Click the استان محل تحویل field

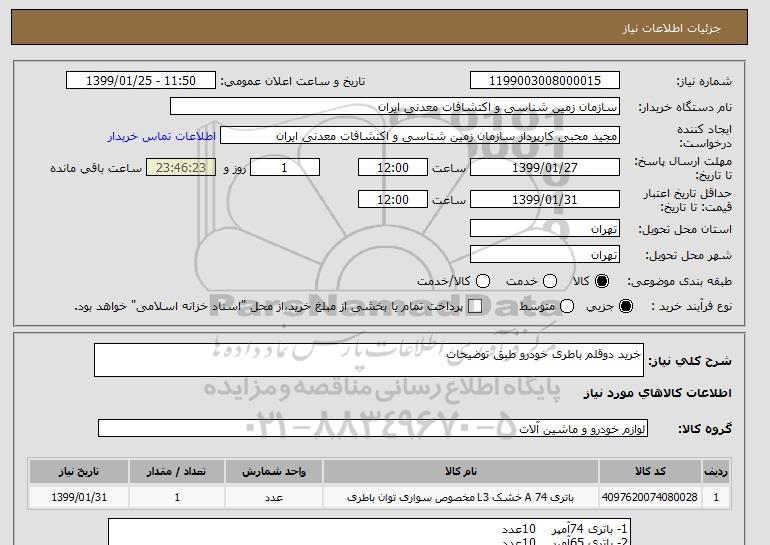(x=545, y=229)
